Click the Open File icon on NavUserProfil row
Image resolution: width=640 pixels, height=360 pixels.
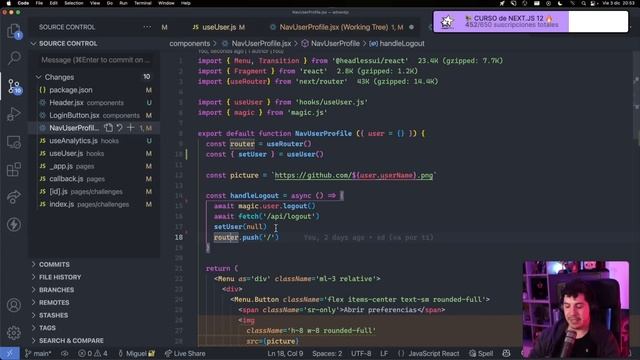(108, 128)
